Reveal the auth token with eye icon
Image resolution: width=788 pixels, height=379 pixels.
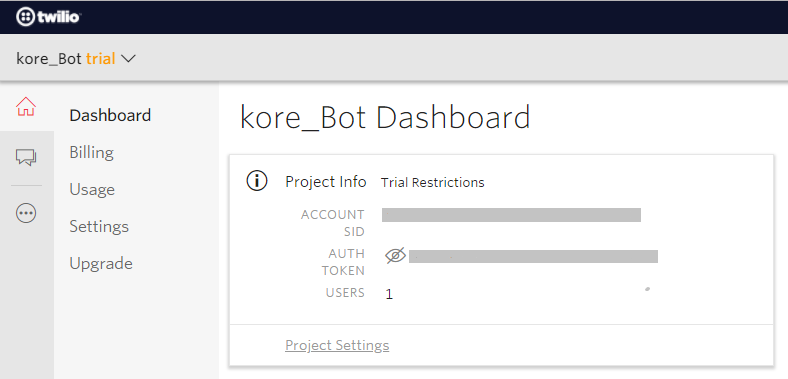(x=396, y=256)
